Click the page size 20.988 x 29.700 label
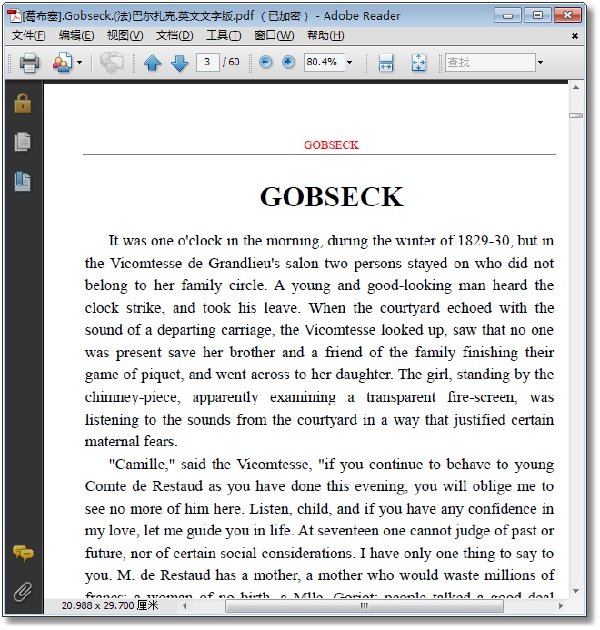 pos(110,605)
